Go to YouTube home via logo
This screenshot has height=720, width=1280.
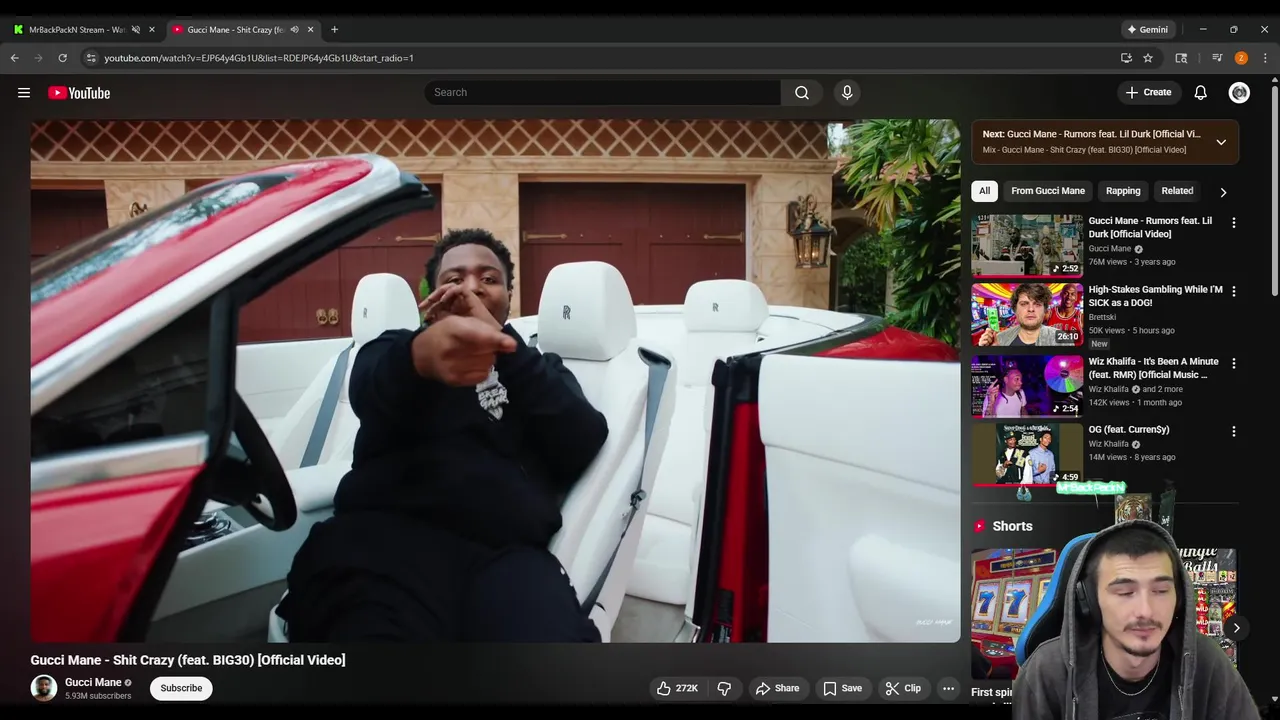coord(79,93)
